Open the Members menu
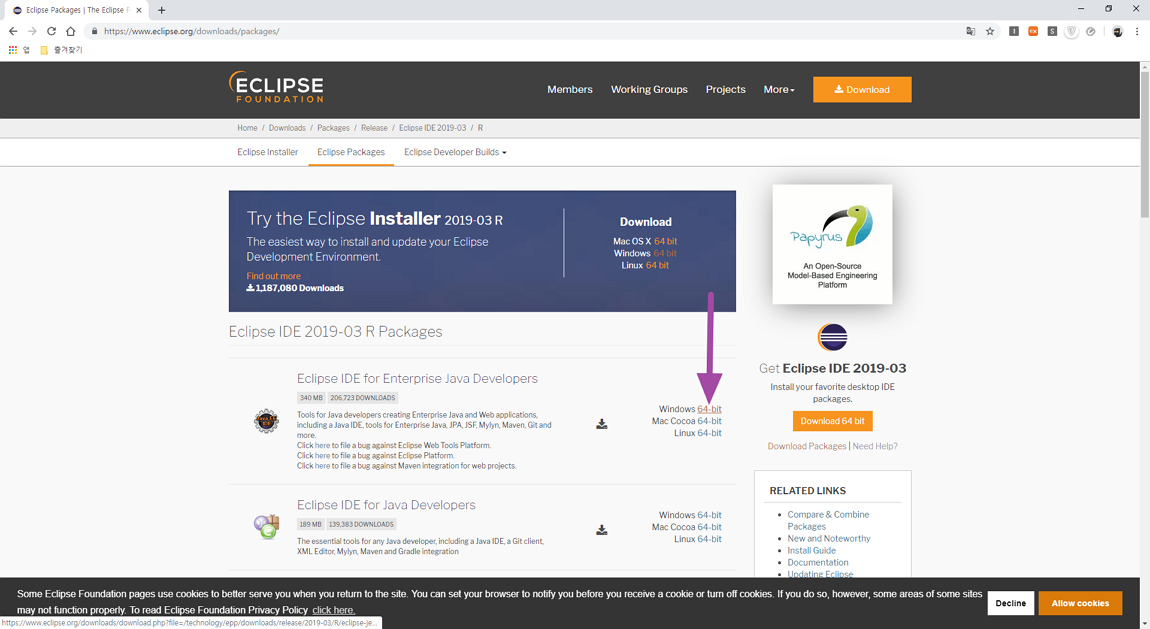 (x=570, y=89)
